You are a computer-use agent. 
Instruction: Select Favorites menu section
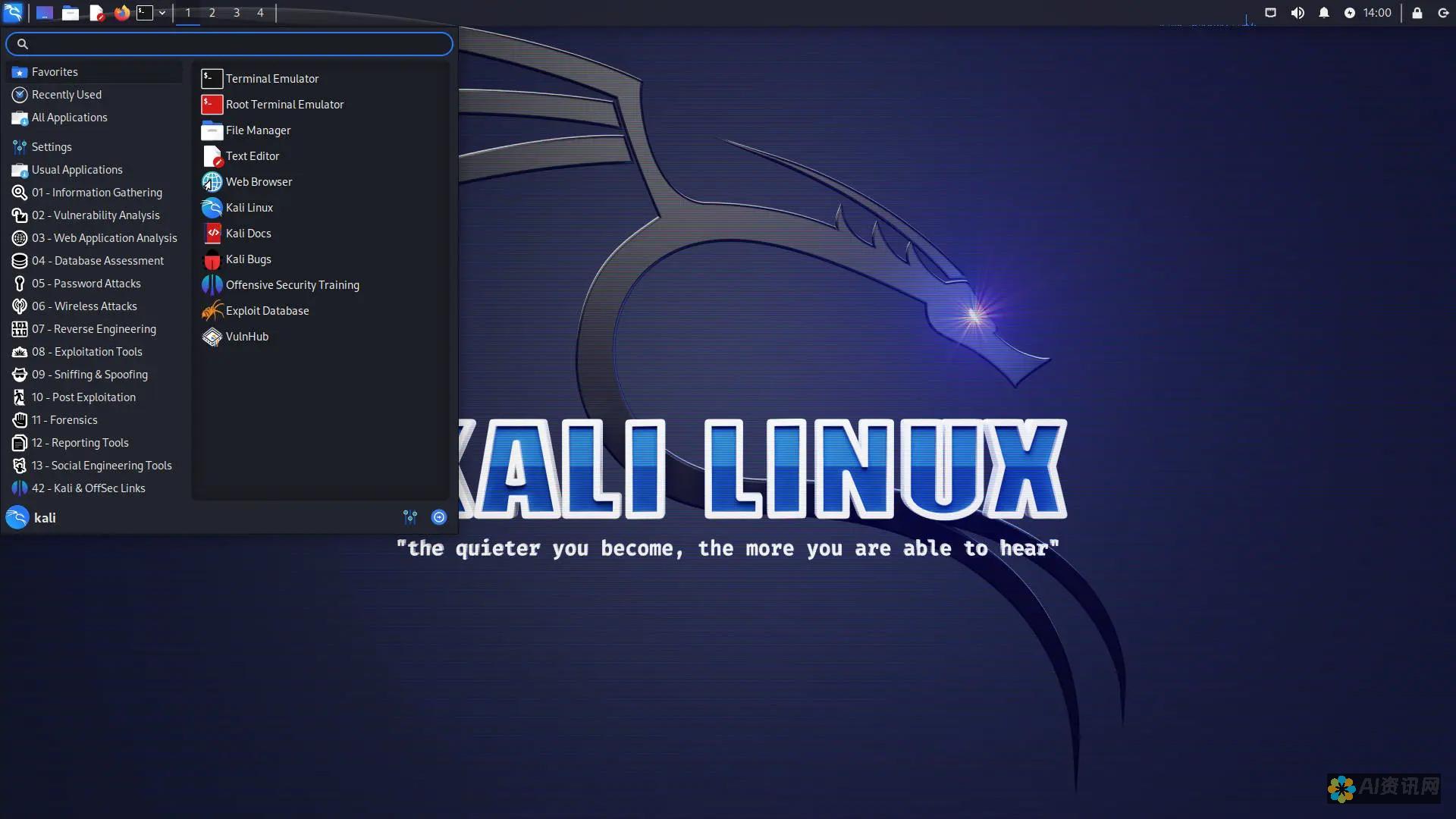(54, 71)
